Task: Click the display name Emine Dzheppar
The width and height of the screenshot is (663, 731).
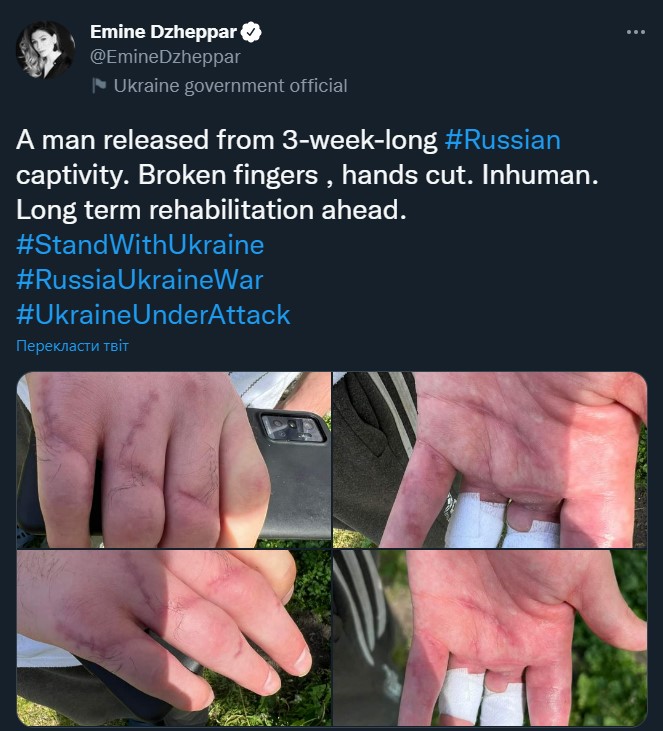Action: click(x=164, y=32)
